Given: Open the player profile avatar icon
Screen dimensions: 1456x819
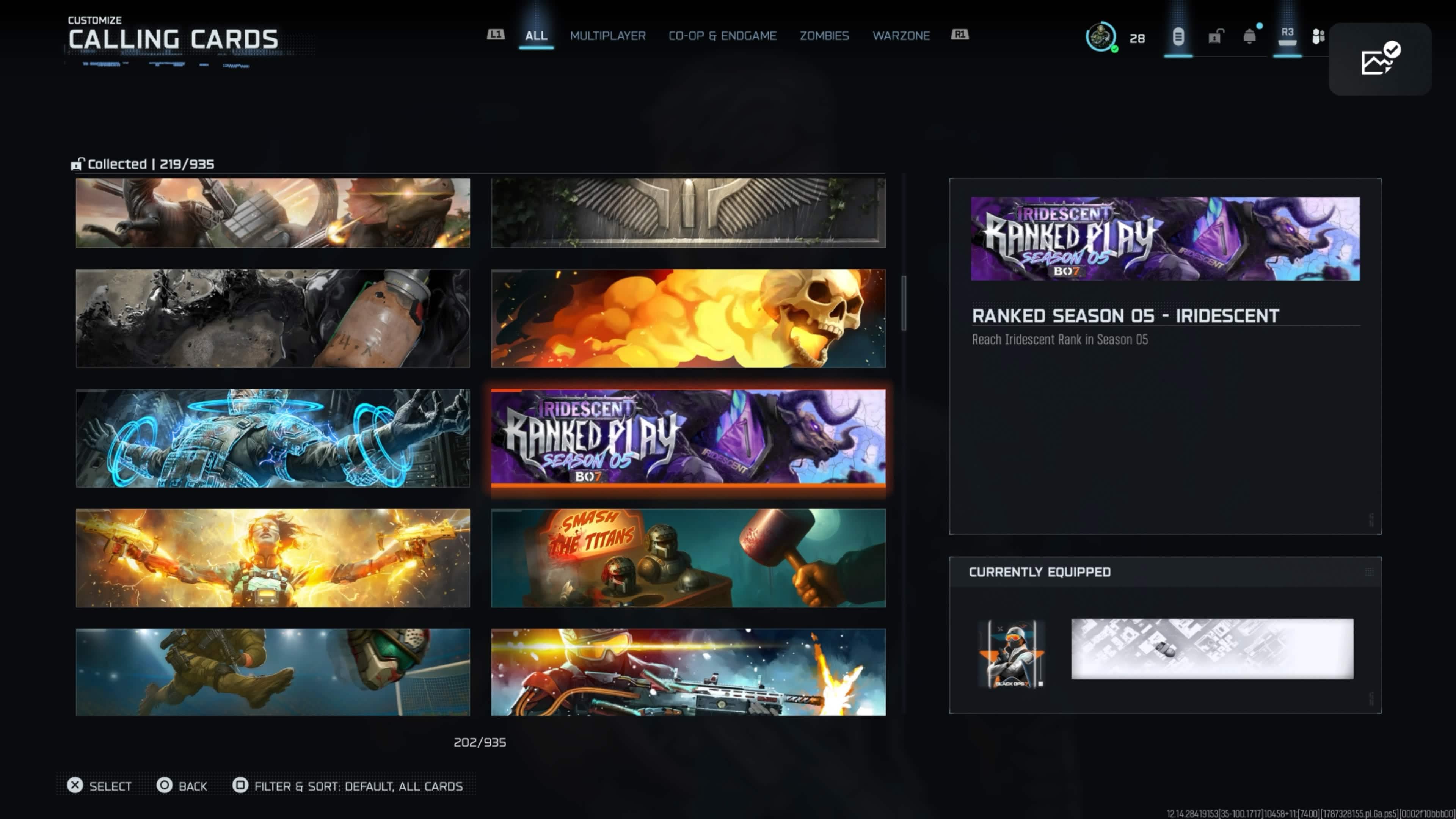Looking at the screenshot, I should [1100, 37].
